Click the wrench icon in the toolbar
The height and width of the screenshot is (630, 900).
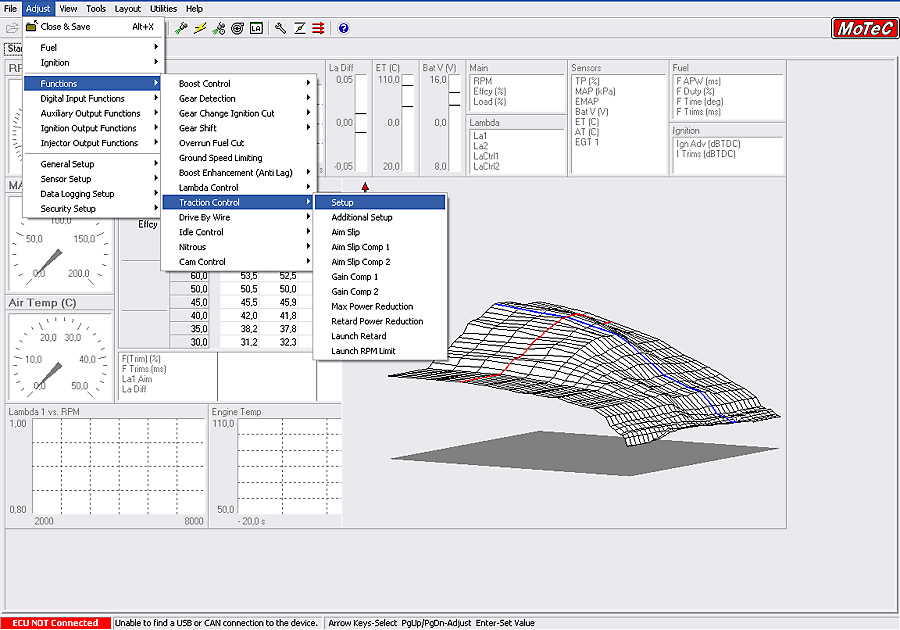click(x=281, y=28)
